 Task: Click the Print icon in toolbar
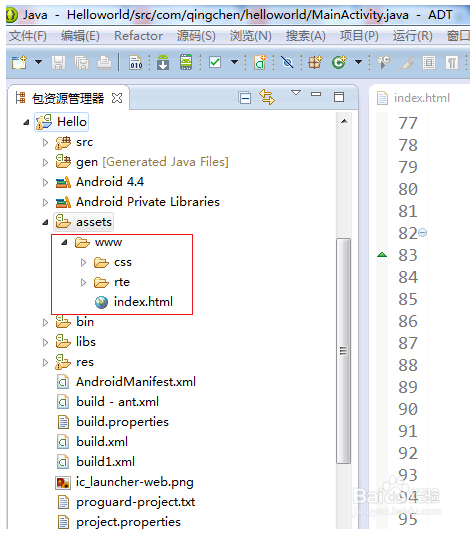point(104,63)
